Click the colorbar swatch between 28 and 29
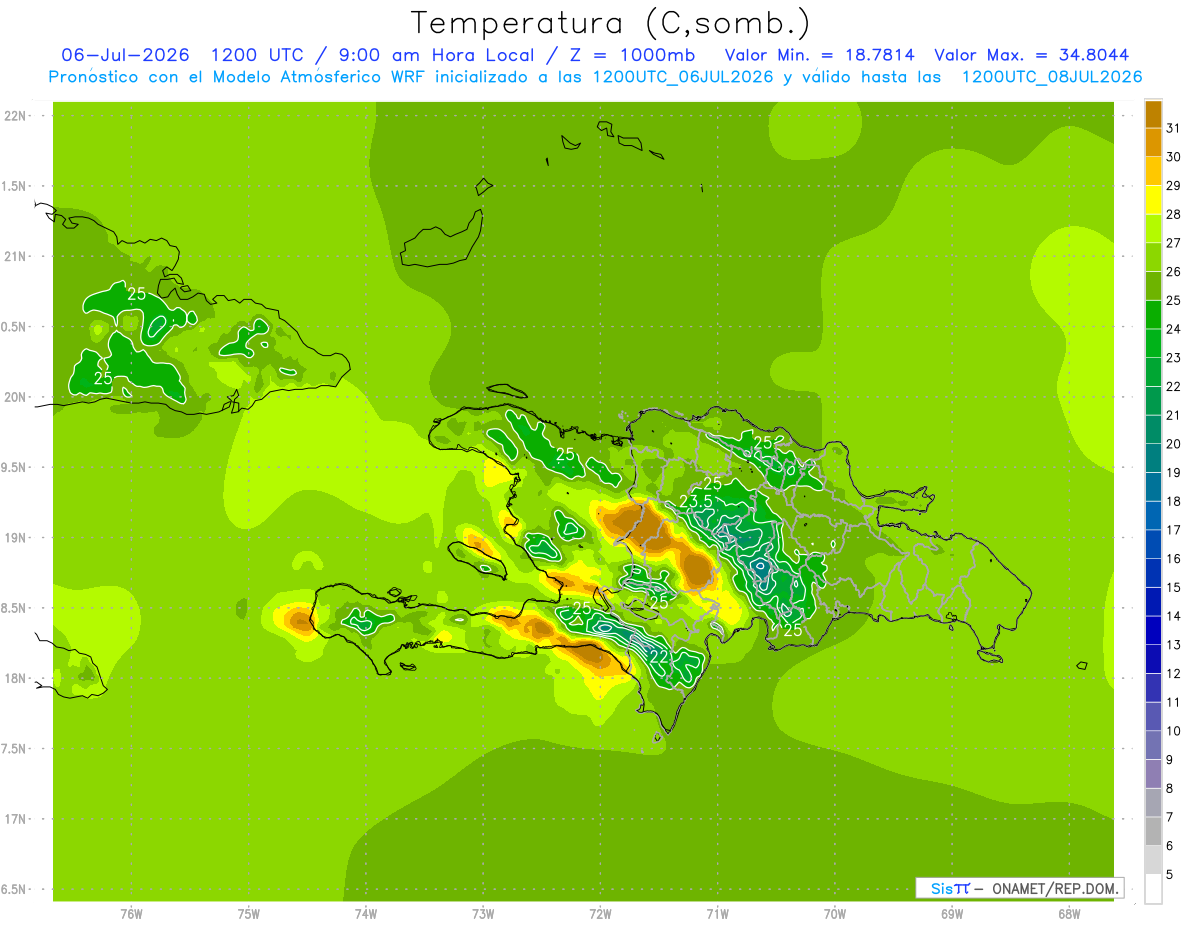Screen dimensions: 1200x927 1153,200
